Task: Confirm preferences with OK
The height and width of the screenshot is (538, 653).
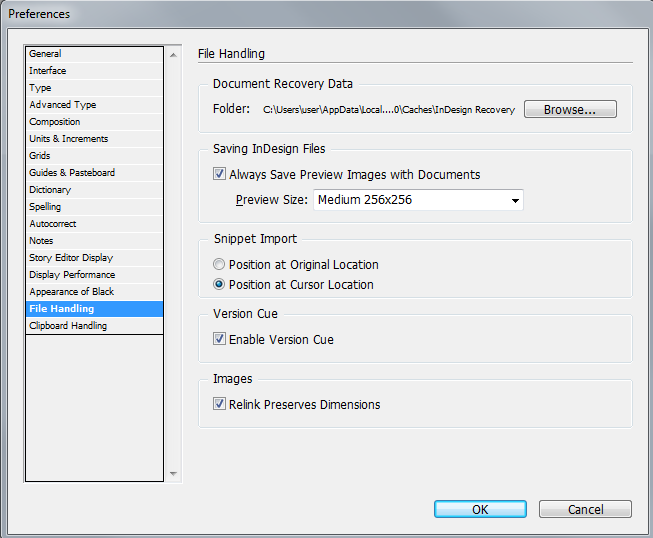Action: (x=480, y=509)
